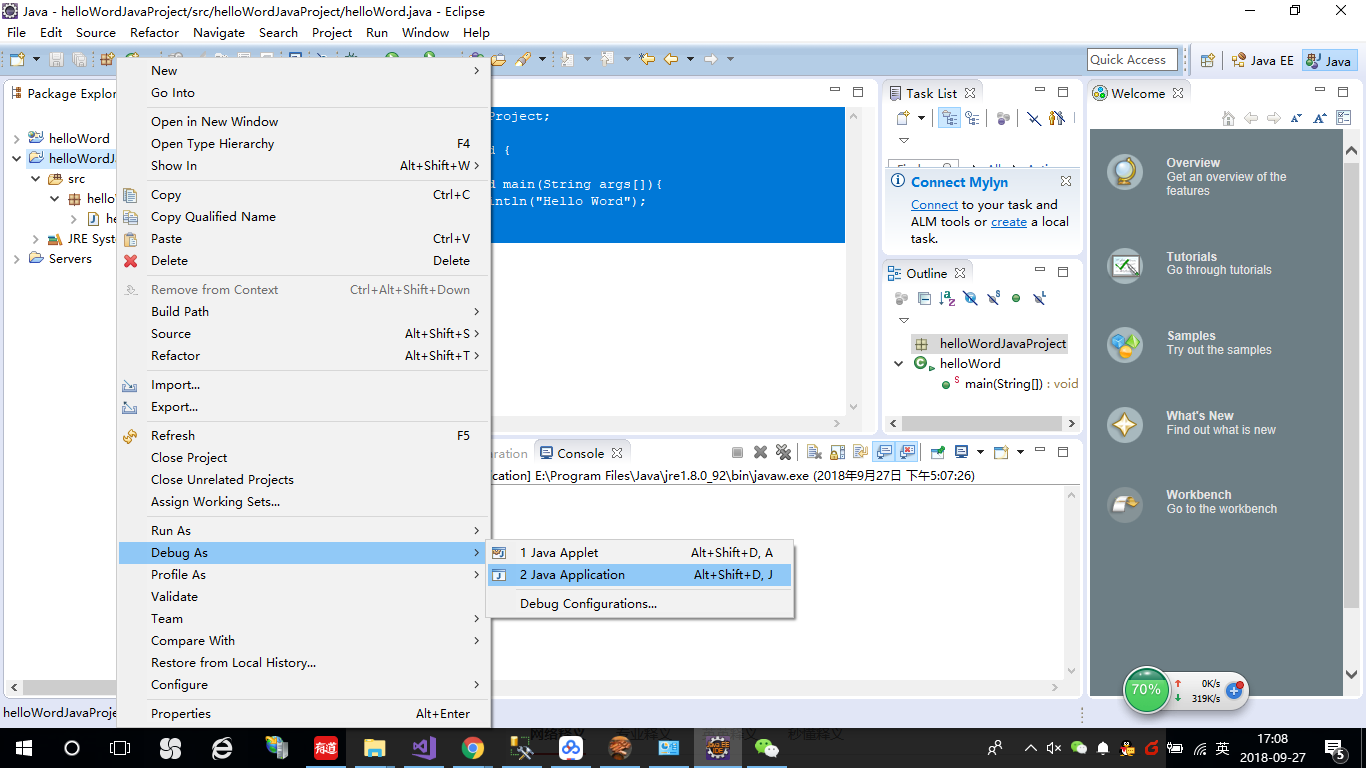Toggle Hide Non-Public Members in Outline
This screenshot has height=768, width=1366.
tap(1016, 298)
